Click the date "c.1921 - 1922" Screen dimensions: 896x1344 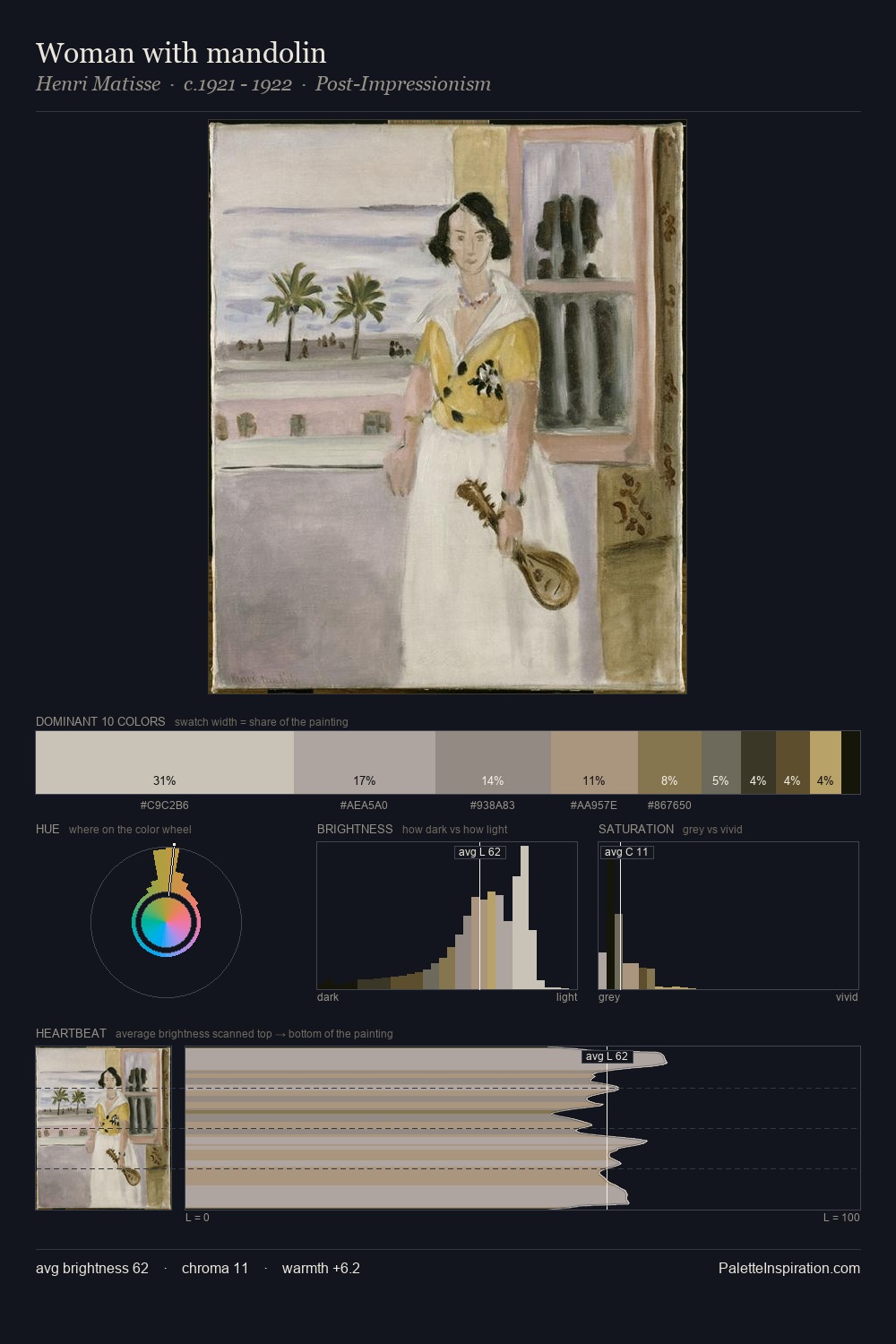[x=237, y=84]
